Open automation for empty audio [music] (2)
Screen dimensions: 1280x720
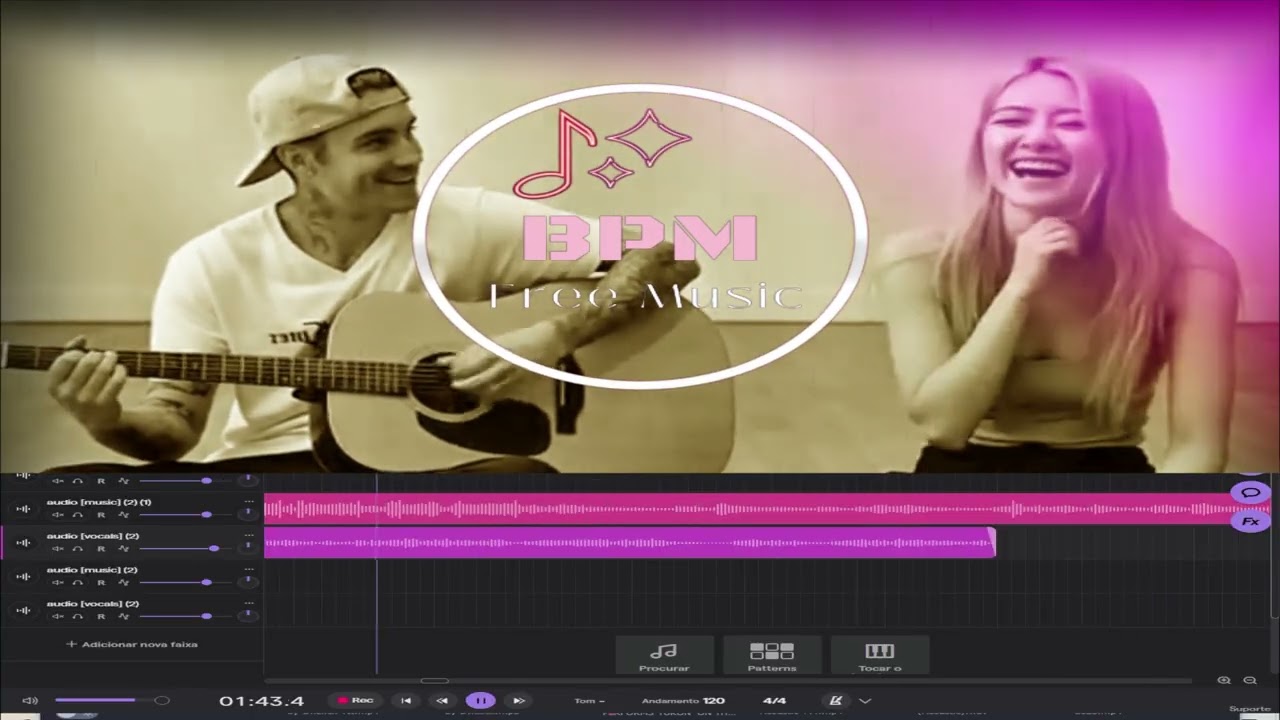[123, 583]
